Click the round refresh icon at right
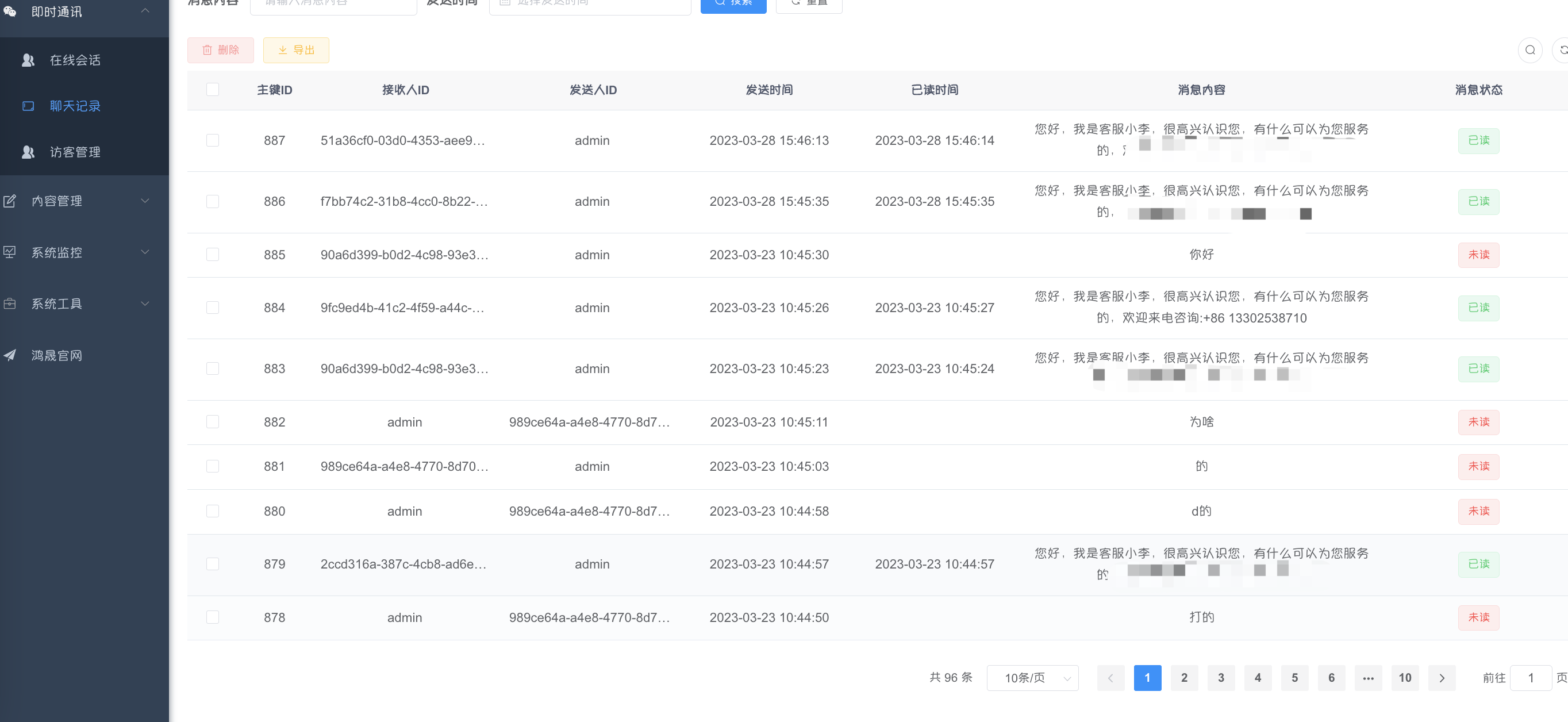The height and width of the screenshot is (722, 1568). click(x=1562, y=50)
